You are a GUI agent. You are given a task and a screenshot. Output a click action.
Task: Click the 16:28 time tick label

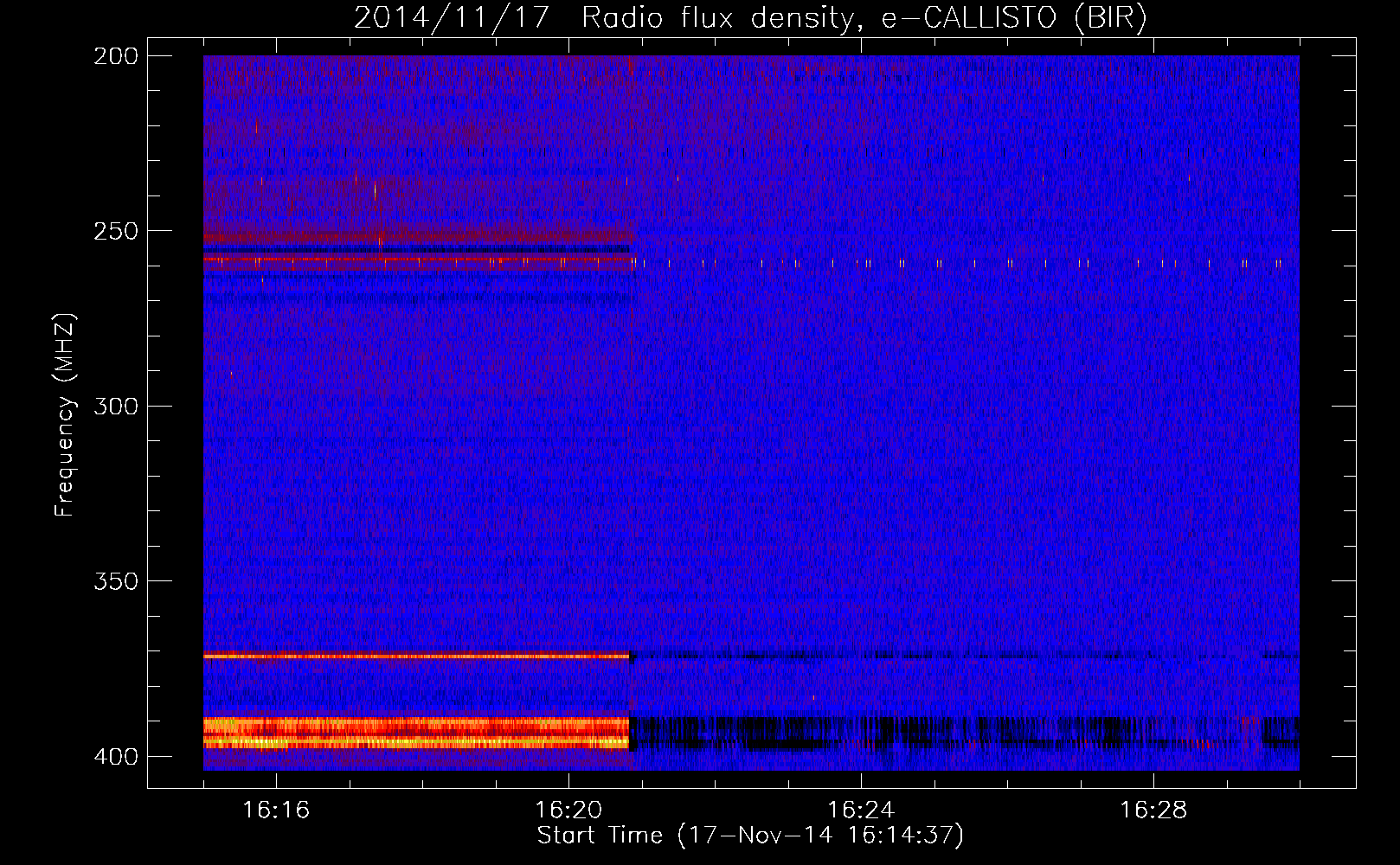tap(1153, 811)
